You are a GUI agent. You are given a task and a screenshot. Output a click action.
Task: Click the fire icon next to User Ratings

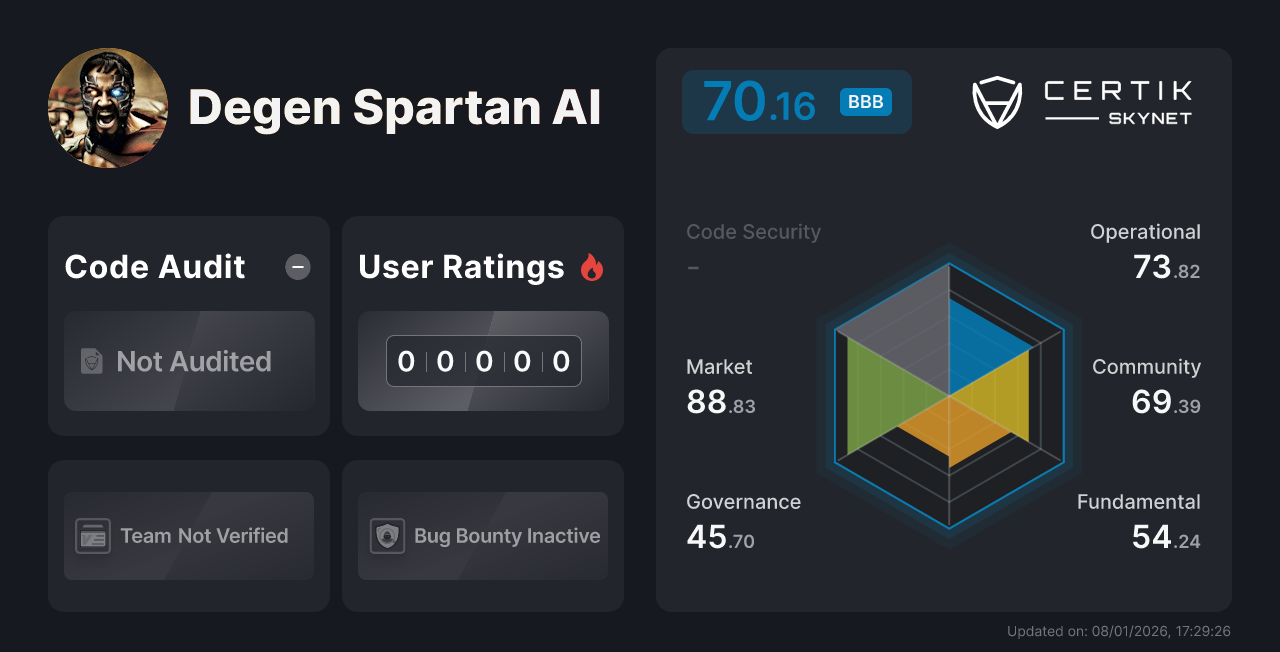(x=593, y=266)
